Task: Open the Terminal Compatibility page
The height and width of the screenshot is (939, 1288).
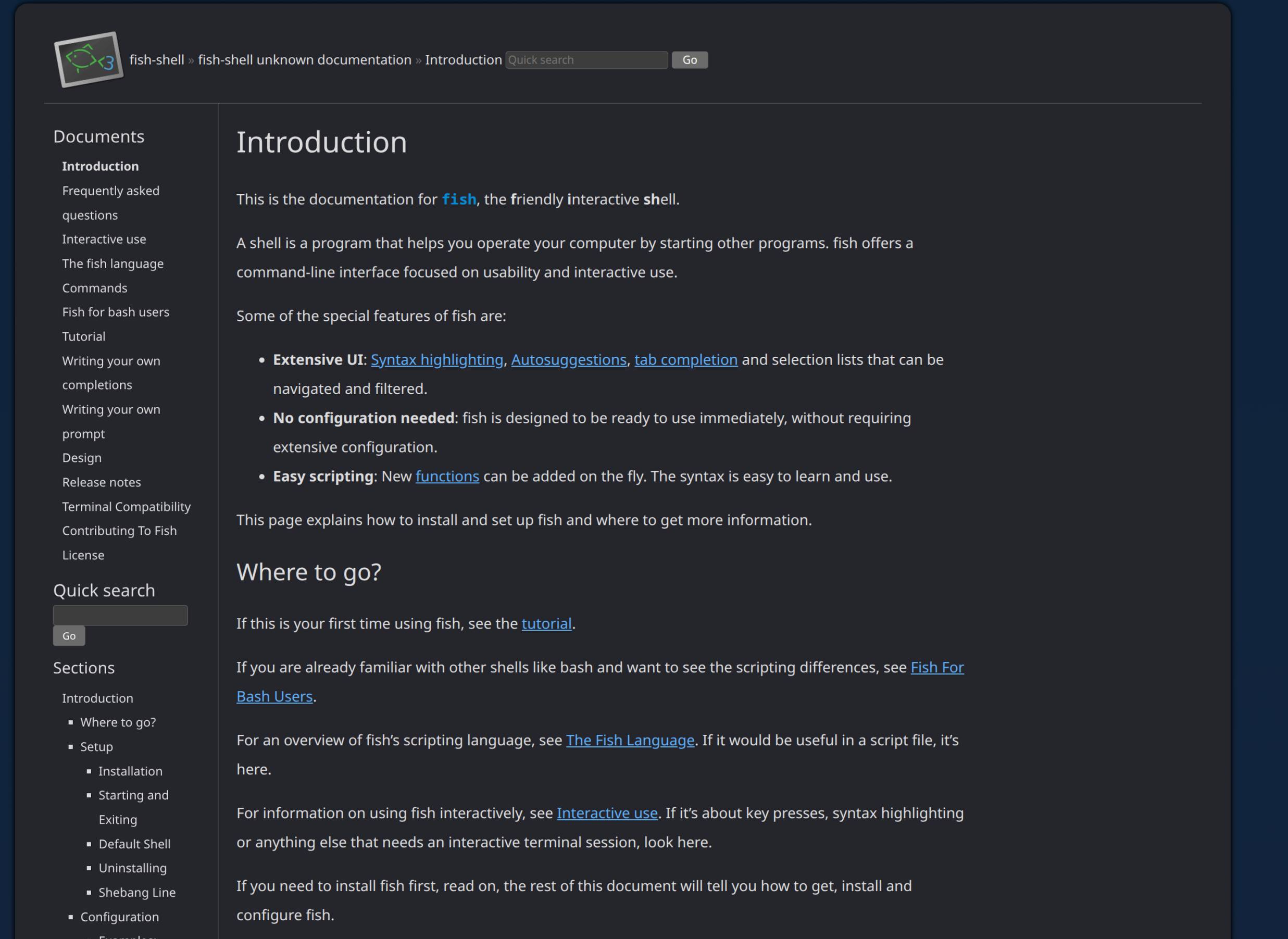Action: pyautogui.click(x=126, y=506)
